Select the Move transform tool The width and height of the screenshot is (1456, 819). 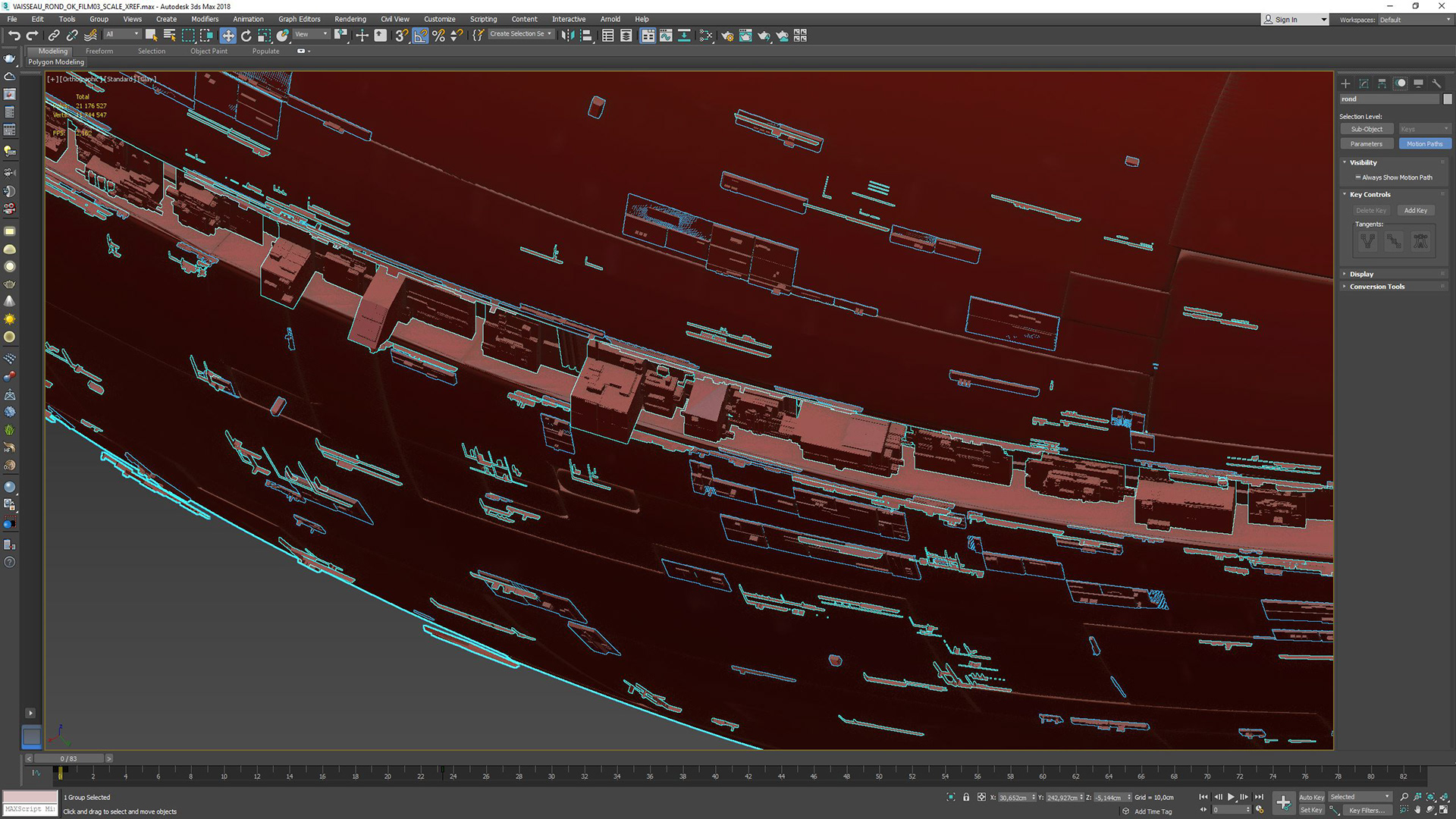227,36
